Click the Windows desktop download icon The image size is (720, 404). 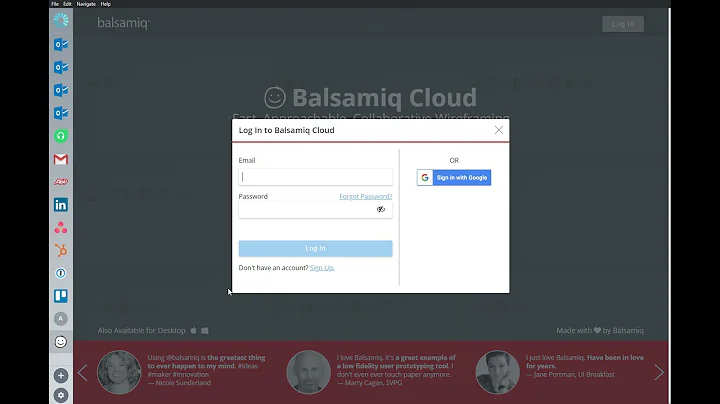coord(205,331)
